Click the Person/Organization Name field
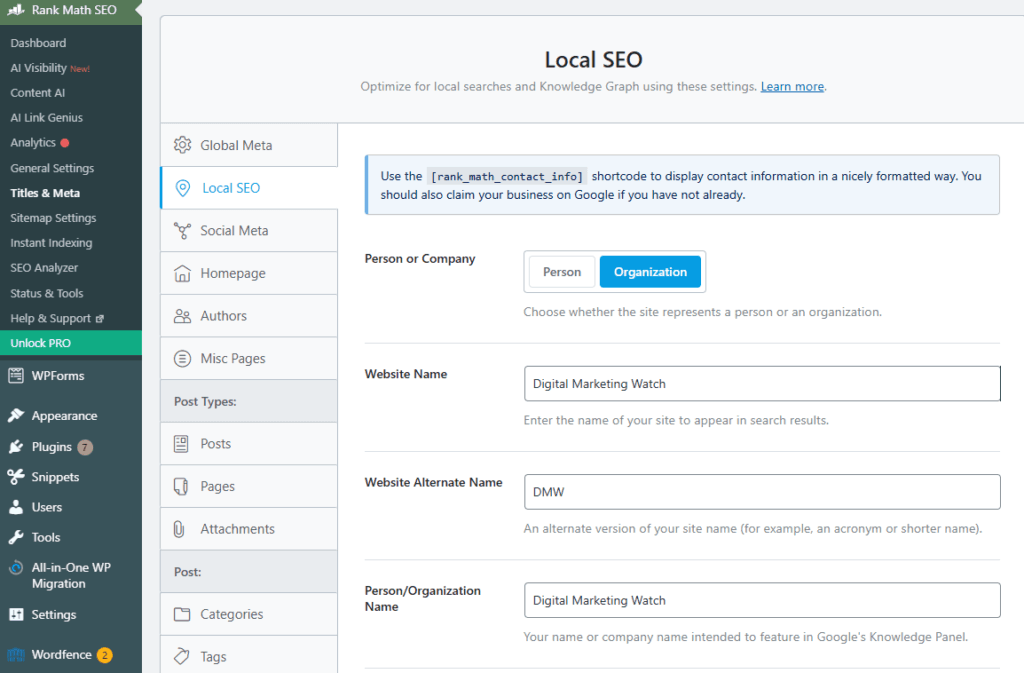1024x673 pixels. click(762, 601)
